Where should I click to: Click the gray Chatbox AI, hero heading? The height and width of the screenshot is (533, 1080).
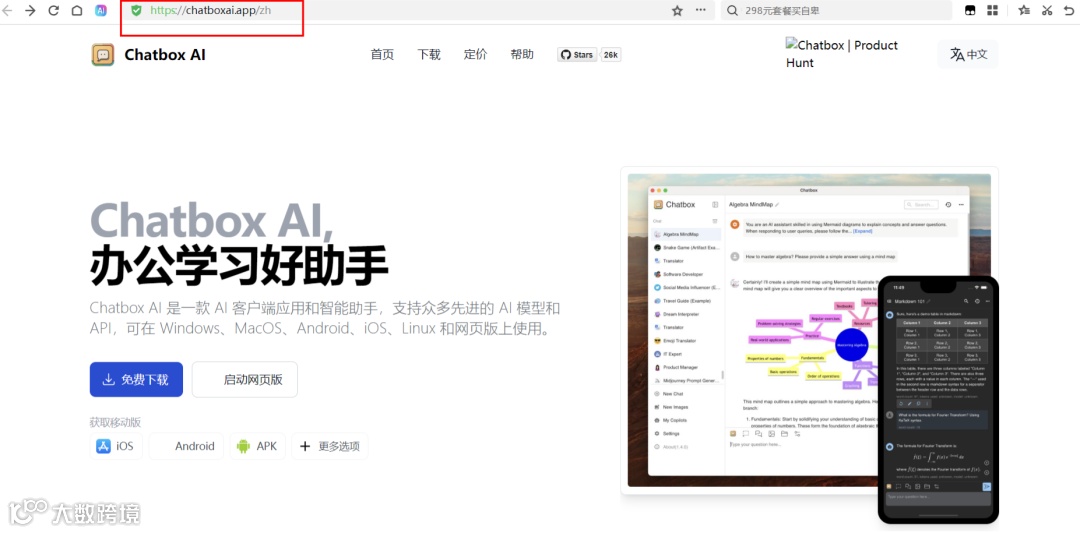[211, 220]
